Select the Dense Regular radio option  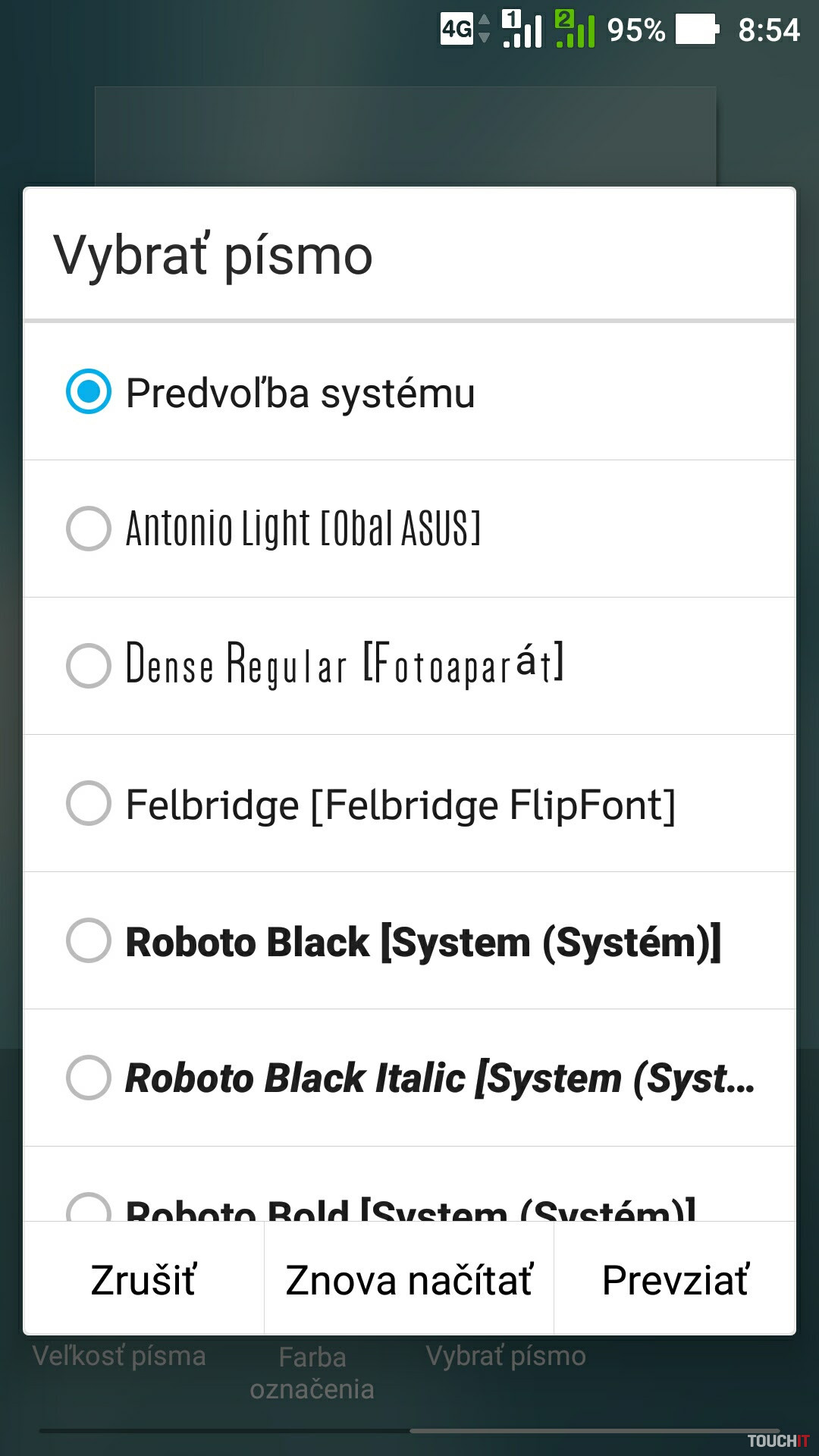coord(89,666)
